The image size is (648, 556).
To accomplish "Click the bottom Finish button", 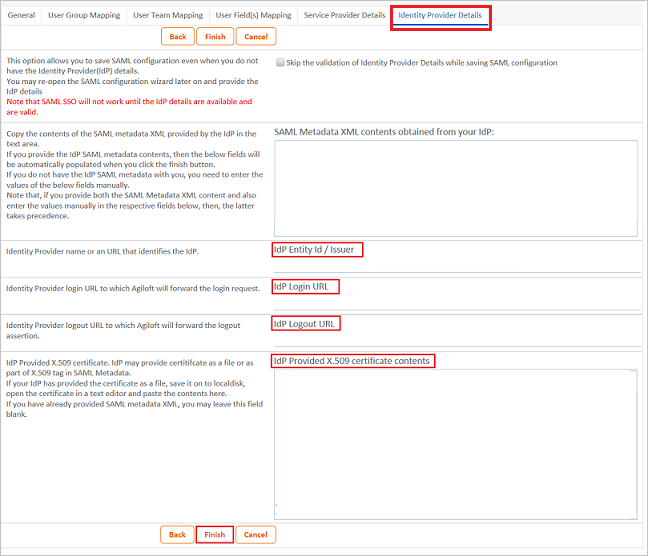I will pos(214,535).
